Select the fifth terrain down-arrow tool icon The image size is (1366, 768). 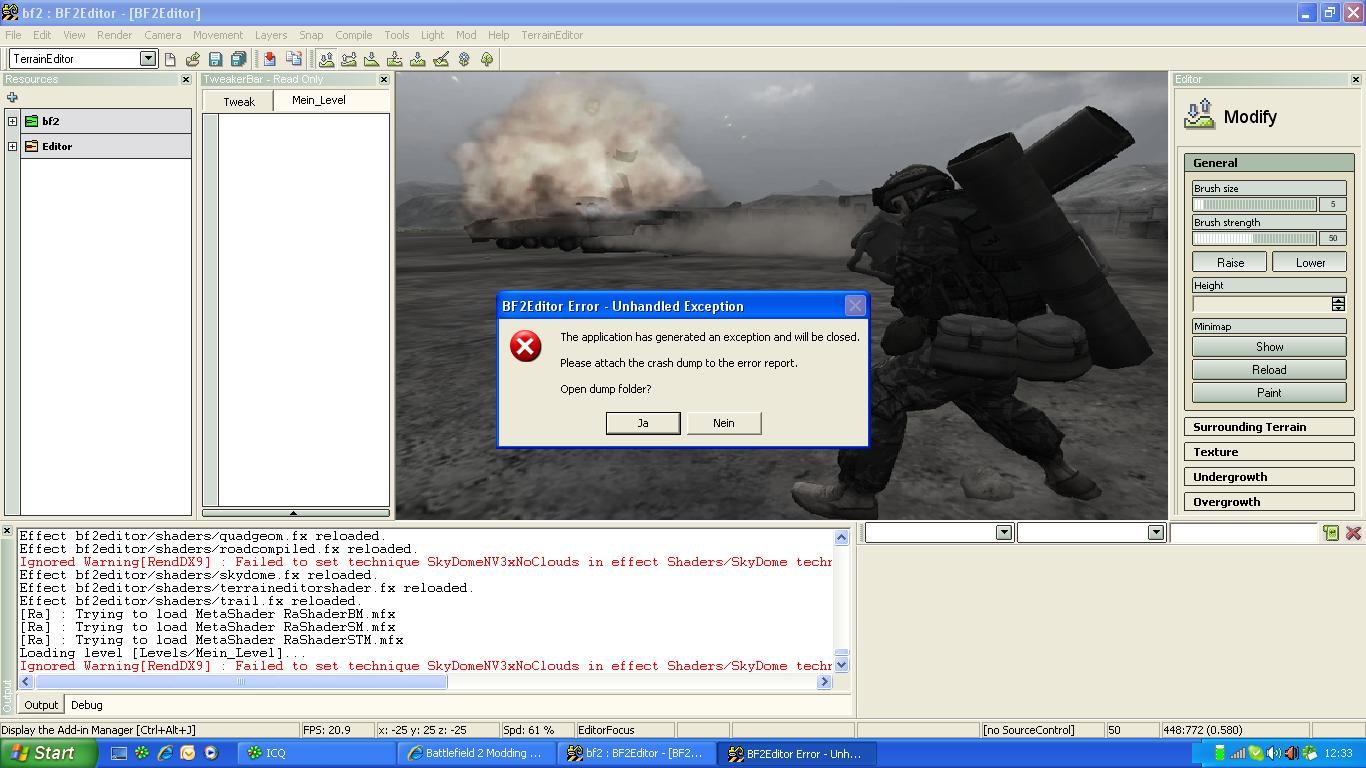[418, 59]
